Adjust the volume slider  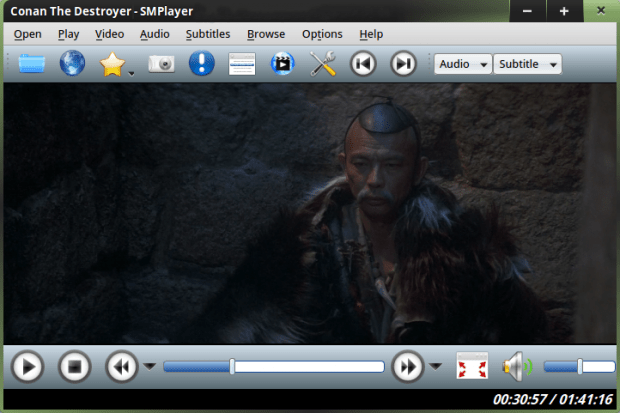click(x=579, y=367)
